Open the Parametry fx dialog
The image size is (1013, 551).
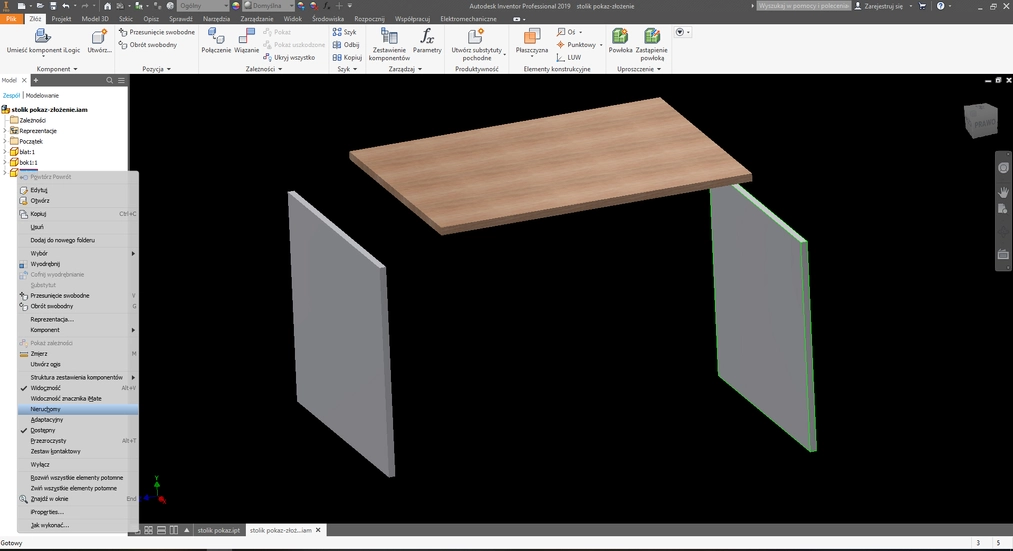(x=427, y=42)
